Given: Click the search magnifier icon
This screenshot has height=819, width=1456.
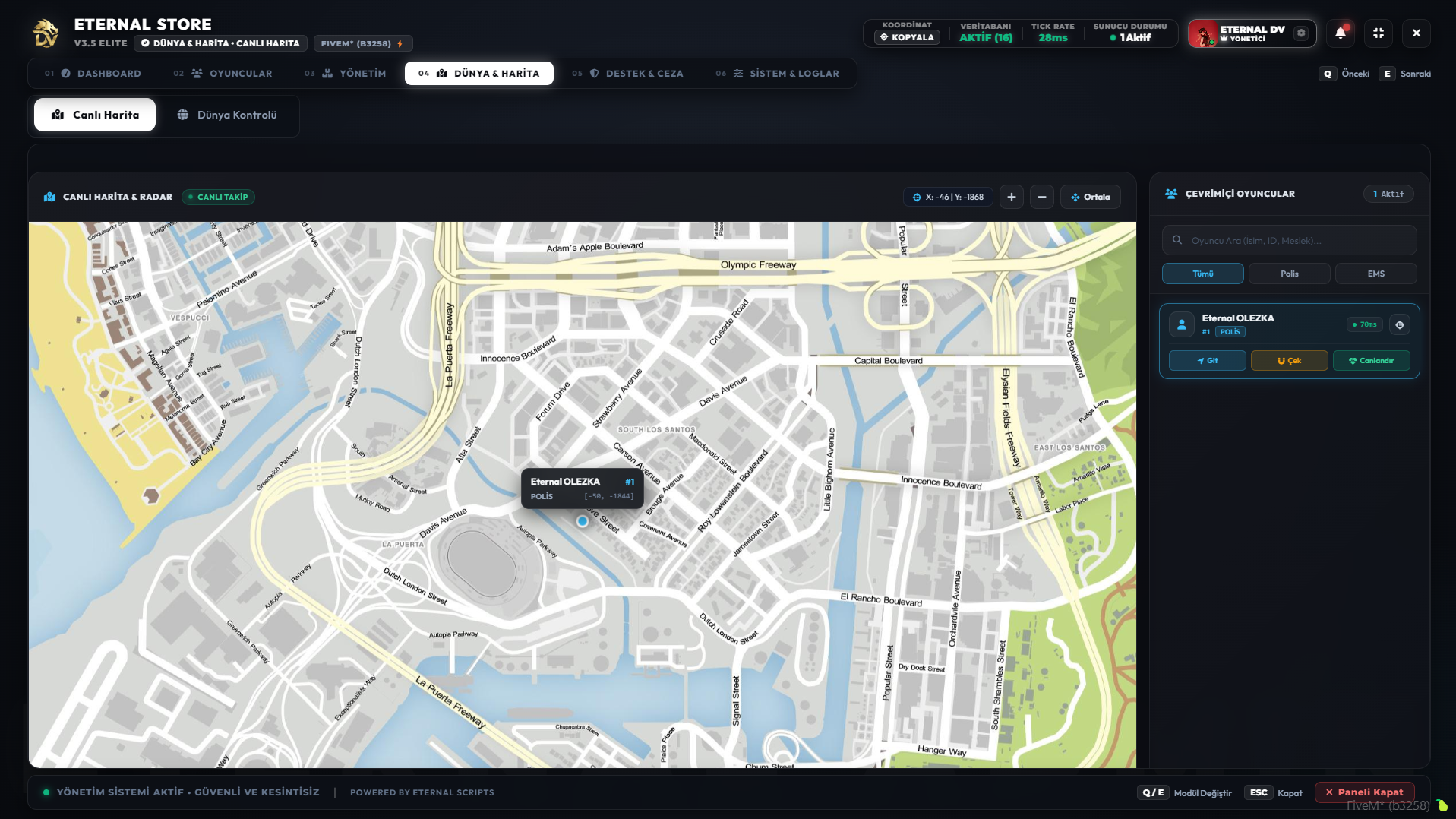Looking at the screenshot, I should (x=1177, y=241).
